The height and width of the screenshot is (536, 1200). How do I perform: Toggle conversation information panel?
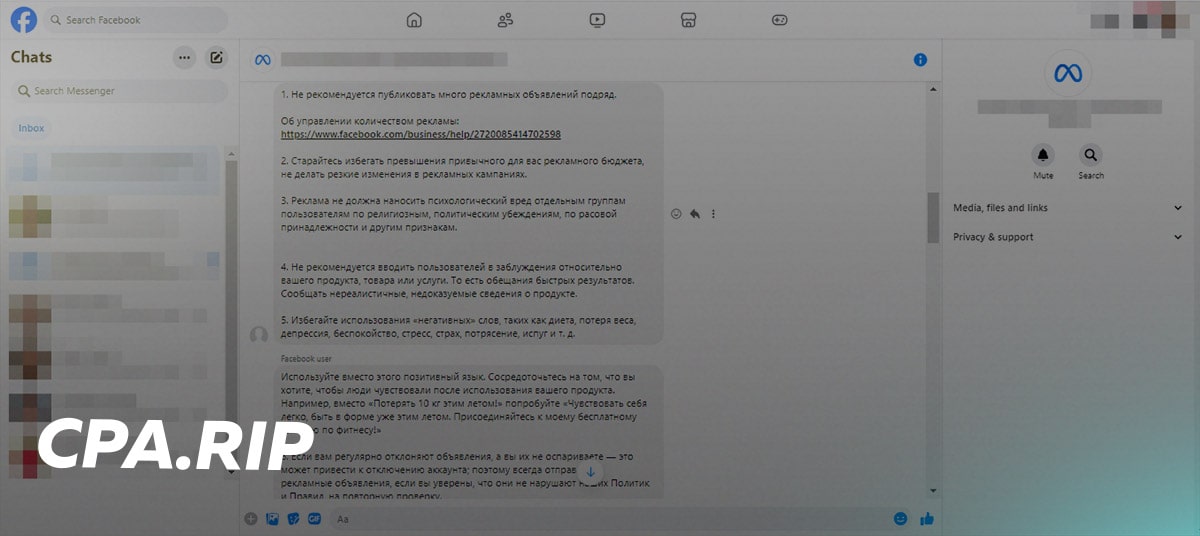921,60
